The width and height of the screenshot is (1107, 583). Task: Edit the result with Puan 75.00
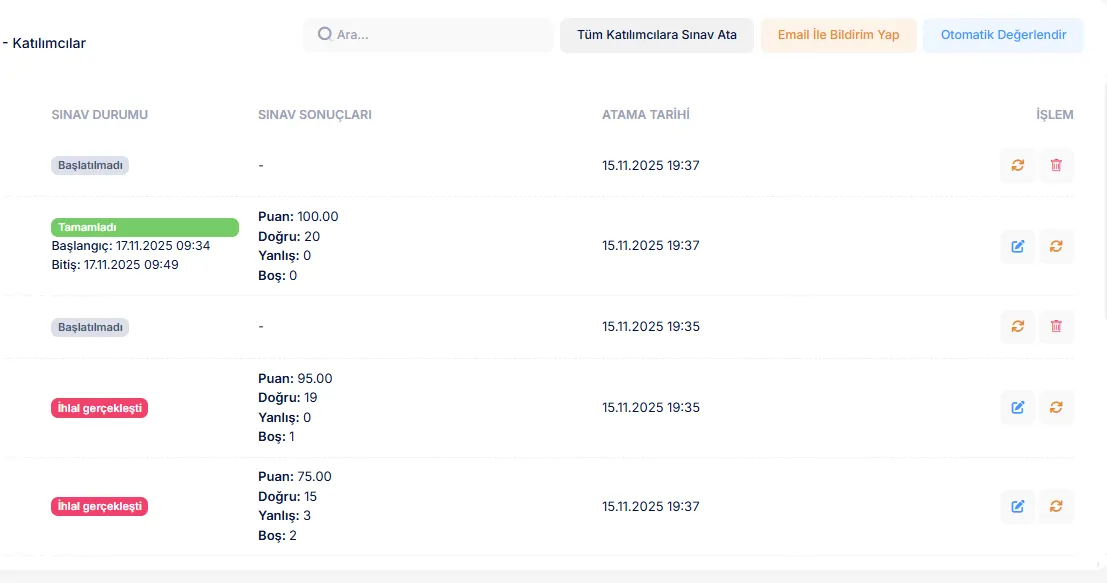tap(1017, 506)
